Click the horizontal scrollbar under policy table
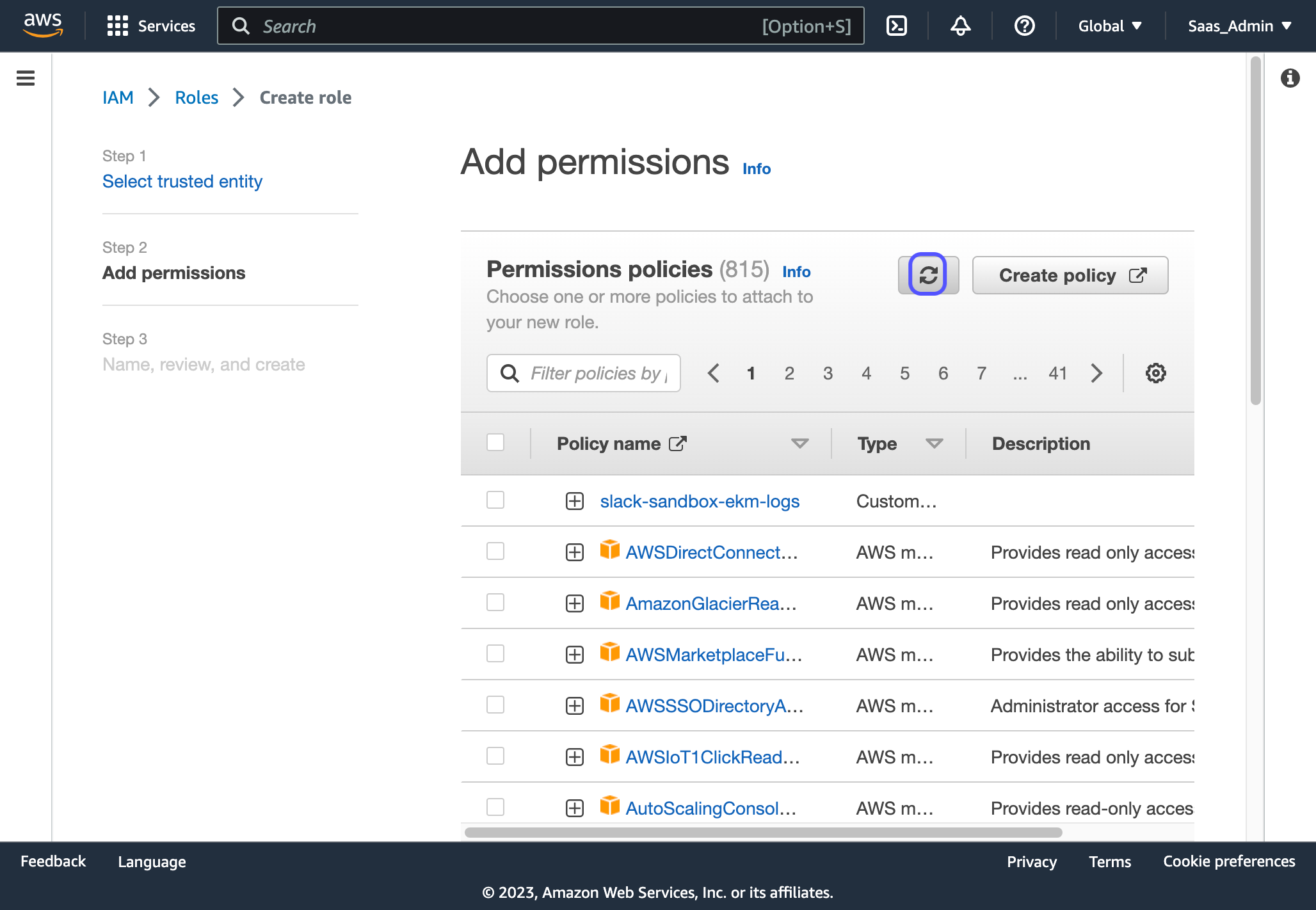The width and height of the screenshot is (1316, 910). click(x=763, y=833)
